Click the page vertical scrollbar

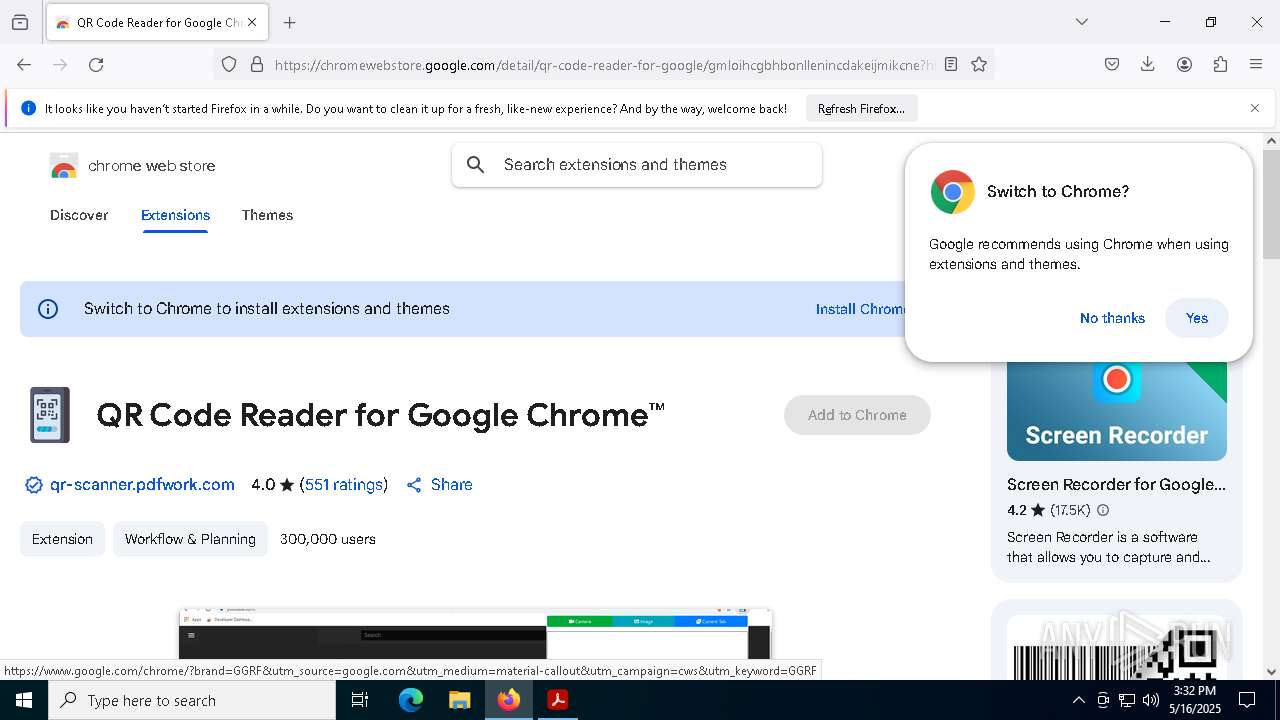click(x=1271, y=205)
